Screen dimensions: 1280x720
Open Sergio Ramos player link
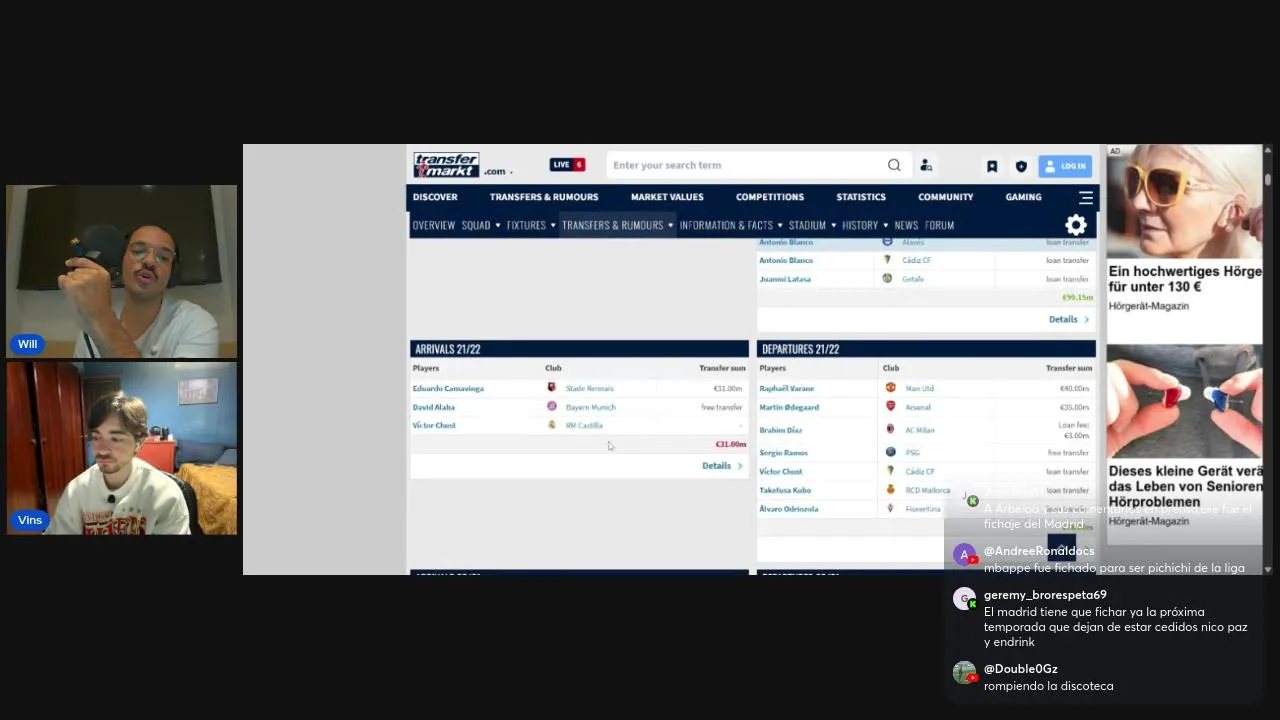(x=783, y=452)
